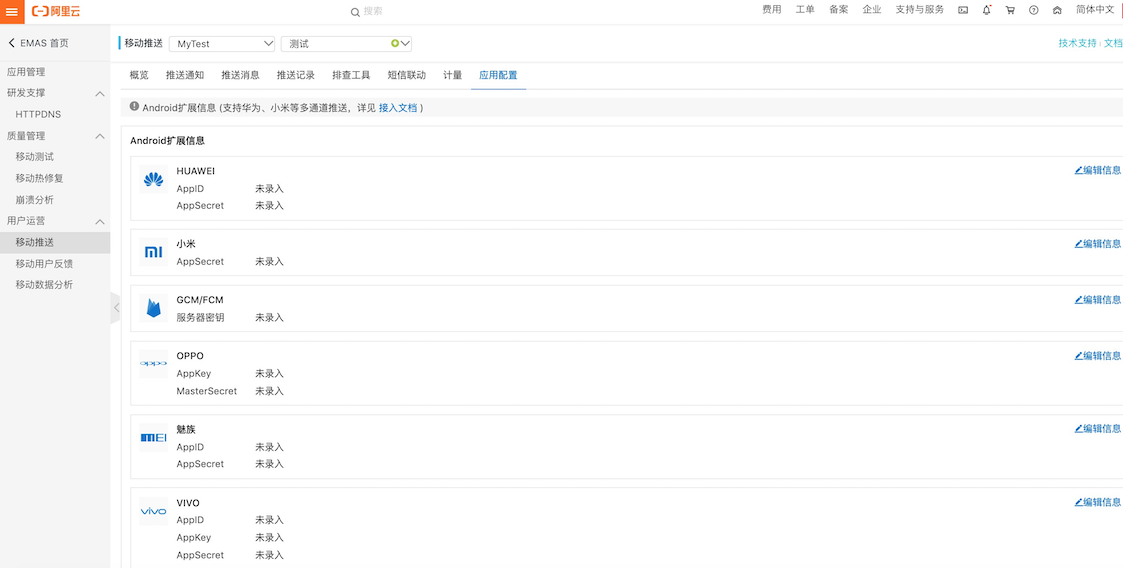Image resolution: width=1123 pixels, height=568 pixels.
Task: Open HTTPDNS in sidebar
Action: 38,114
